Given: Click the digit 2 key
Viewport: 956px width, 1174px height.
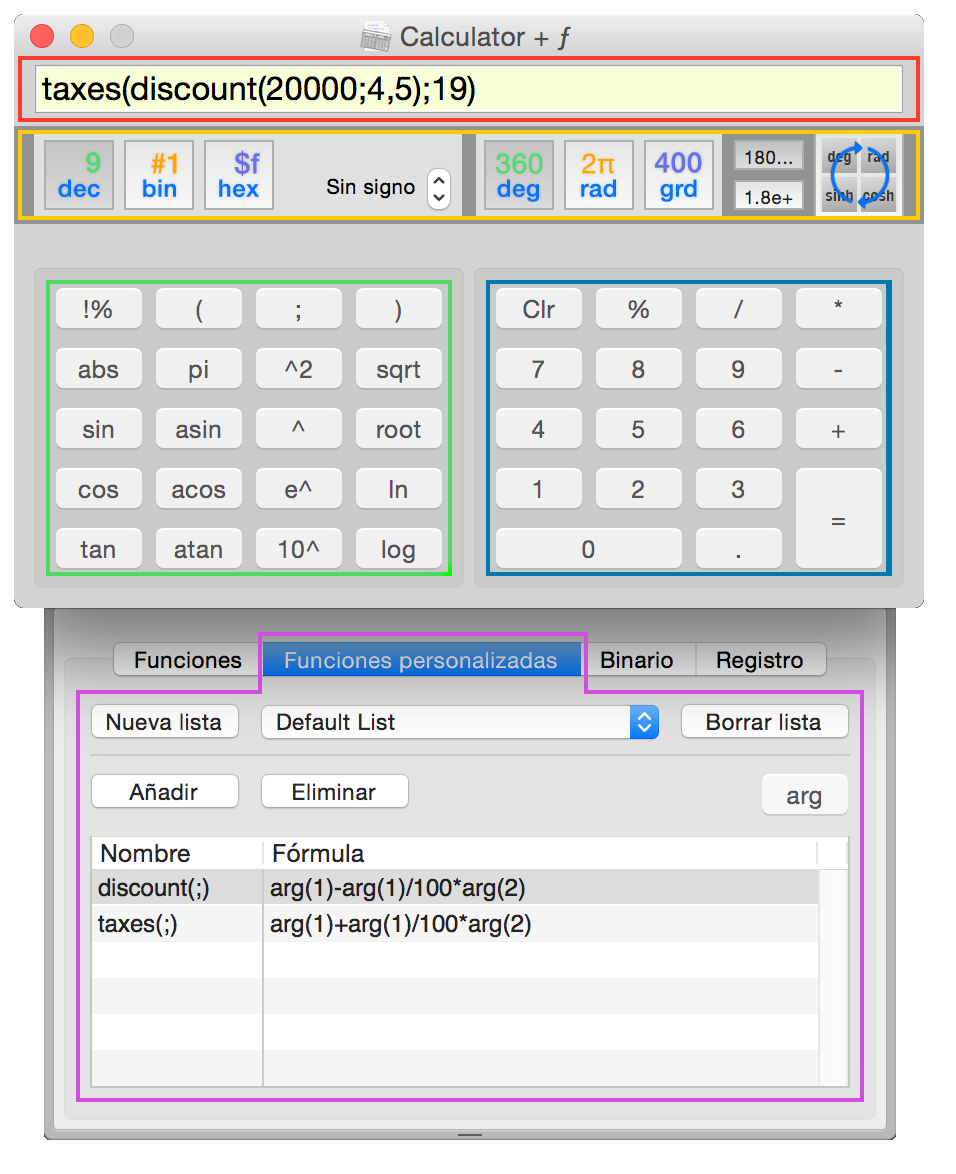Looking at the screenshot, I should tap(639, 489).
